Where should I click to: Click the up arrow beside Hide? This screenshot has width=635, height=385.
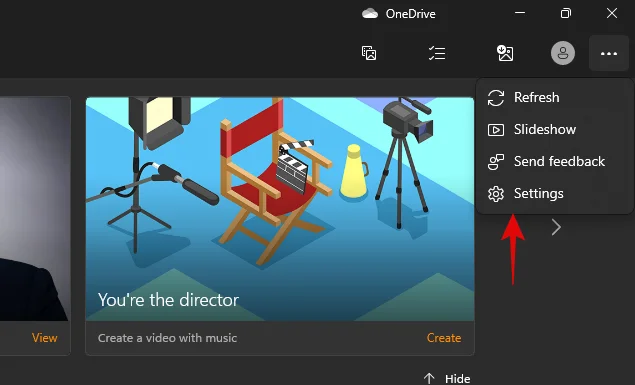429,379
